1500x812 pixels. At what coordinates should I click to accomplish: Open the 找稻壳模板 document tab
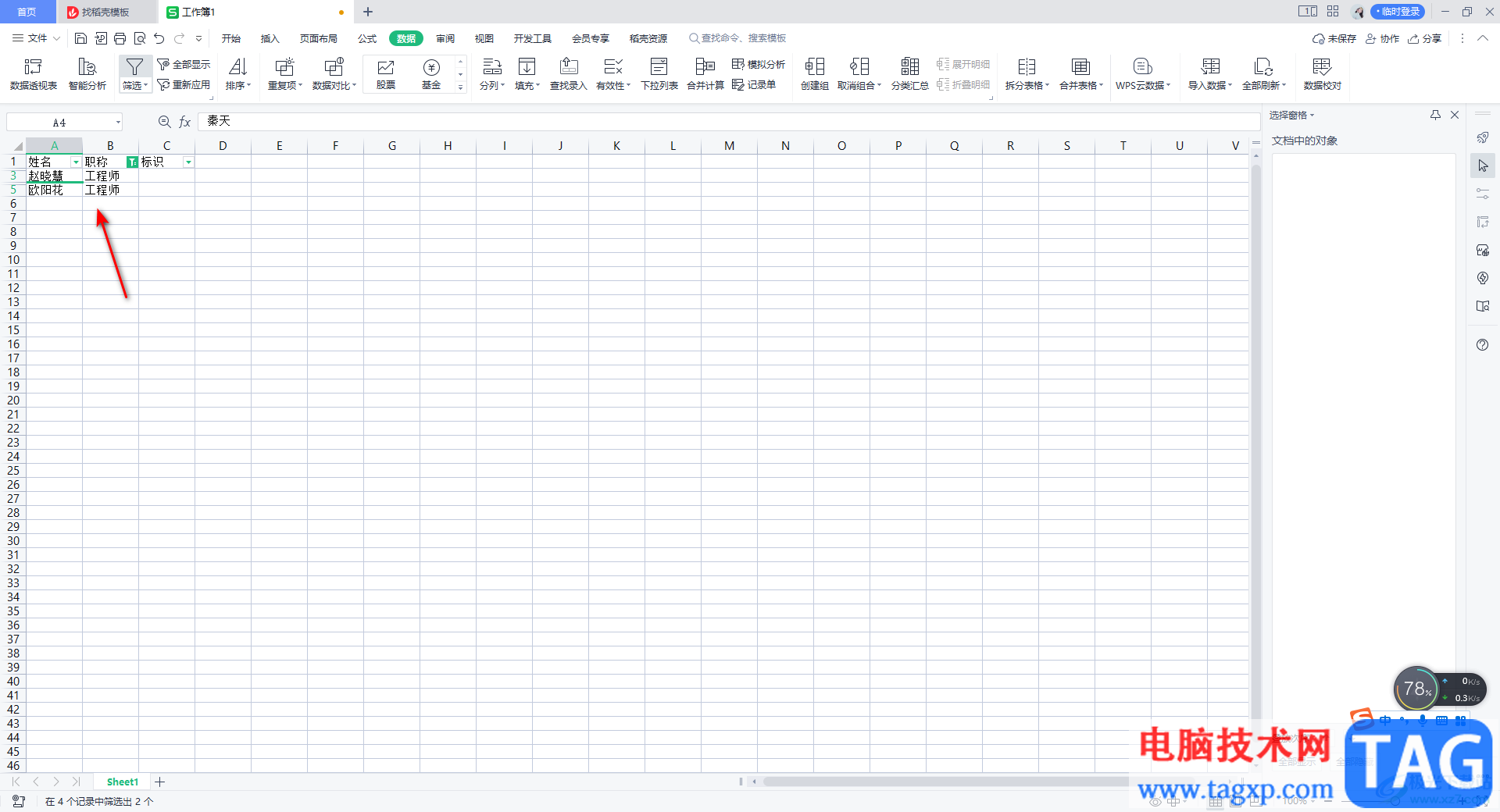coord(105,12)
